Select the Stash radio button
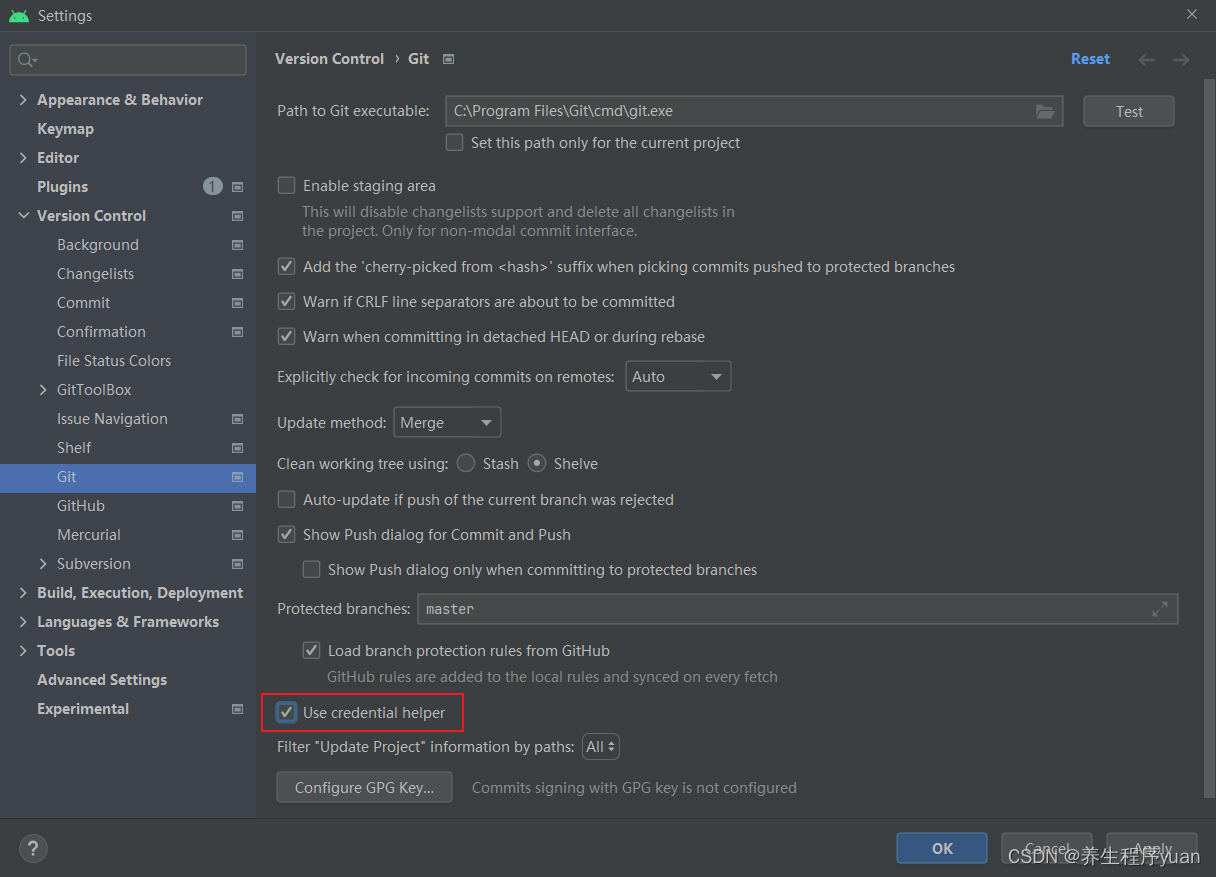The image size is (1216, 877). 466,464
